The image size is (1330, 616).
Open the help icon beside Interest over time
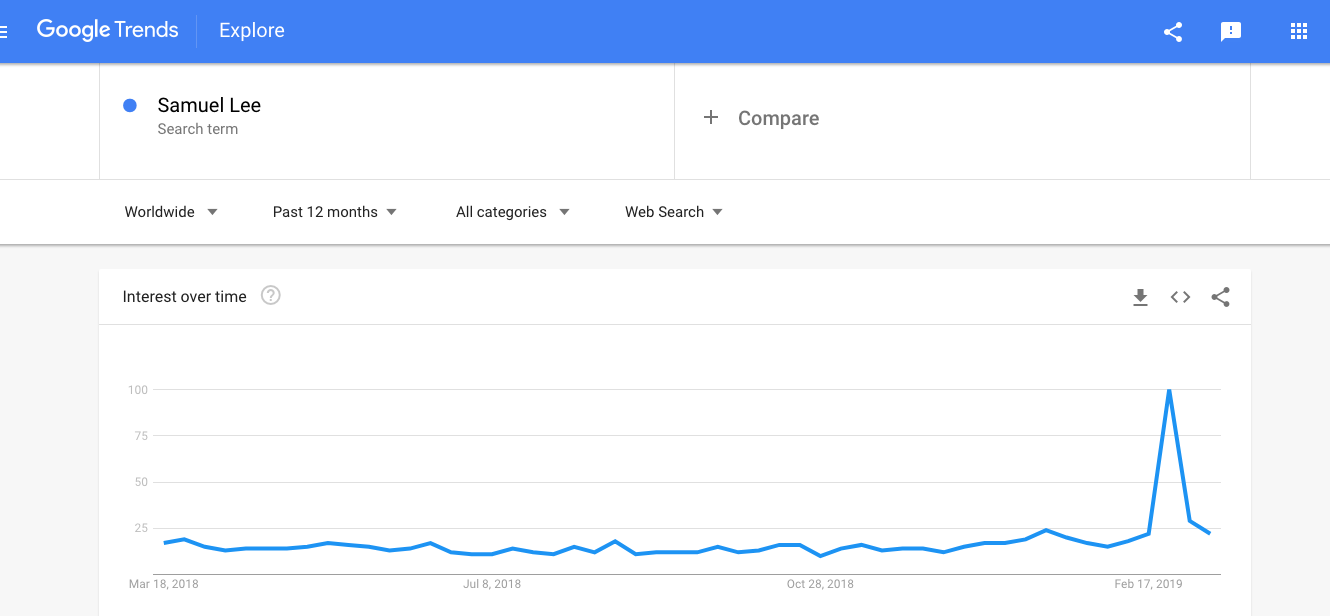[270, 295]
